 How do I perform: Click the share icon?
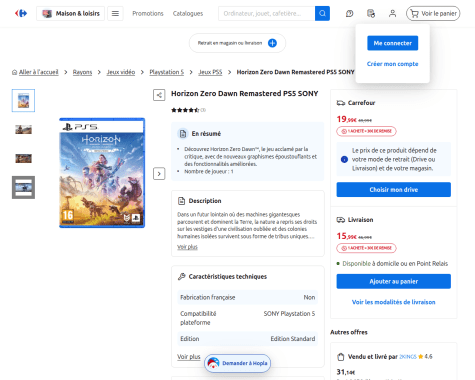tap(159, 95)
